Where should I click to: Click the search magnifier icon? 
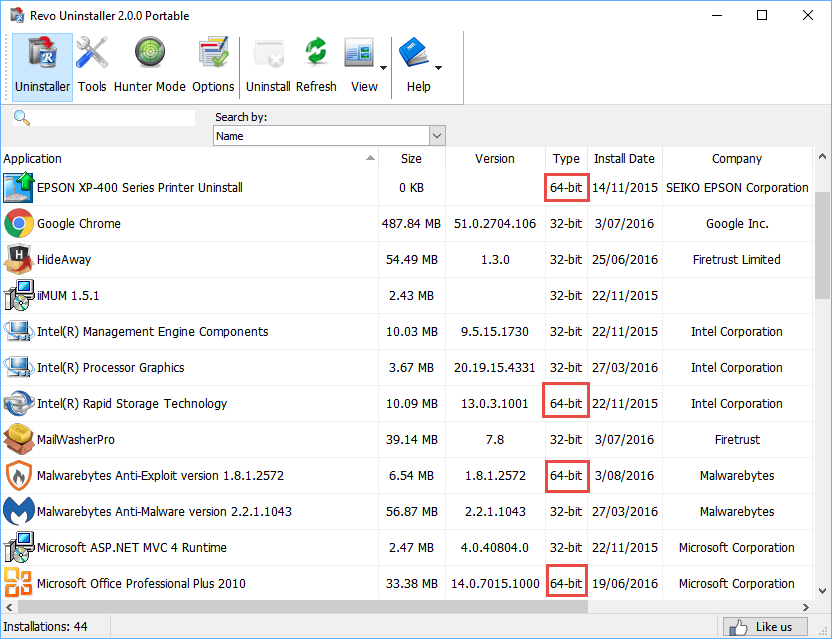coord(22,117)
